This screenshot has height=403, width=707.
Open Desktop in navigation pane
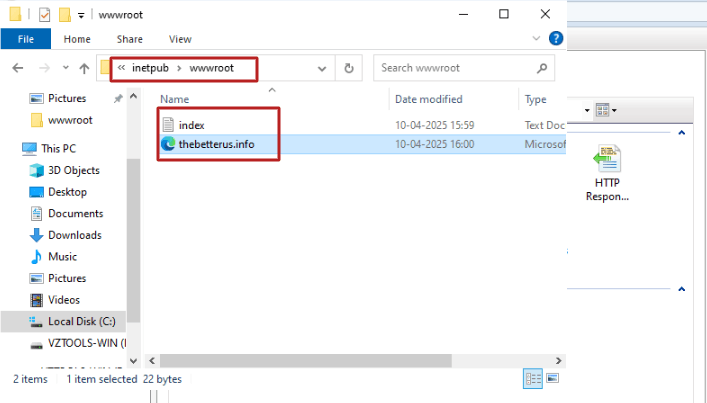(68, 192)
